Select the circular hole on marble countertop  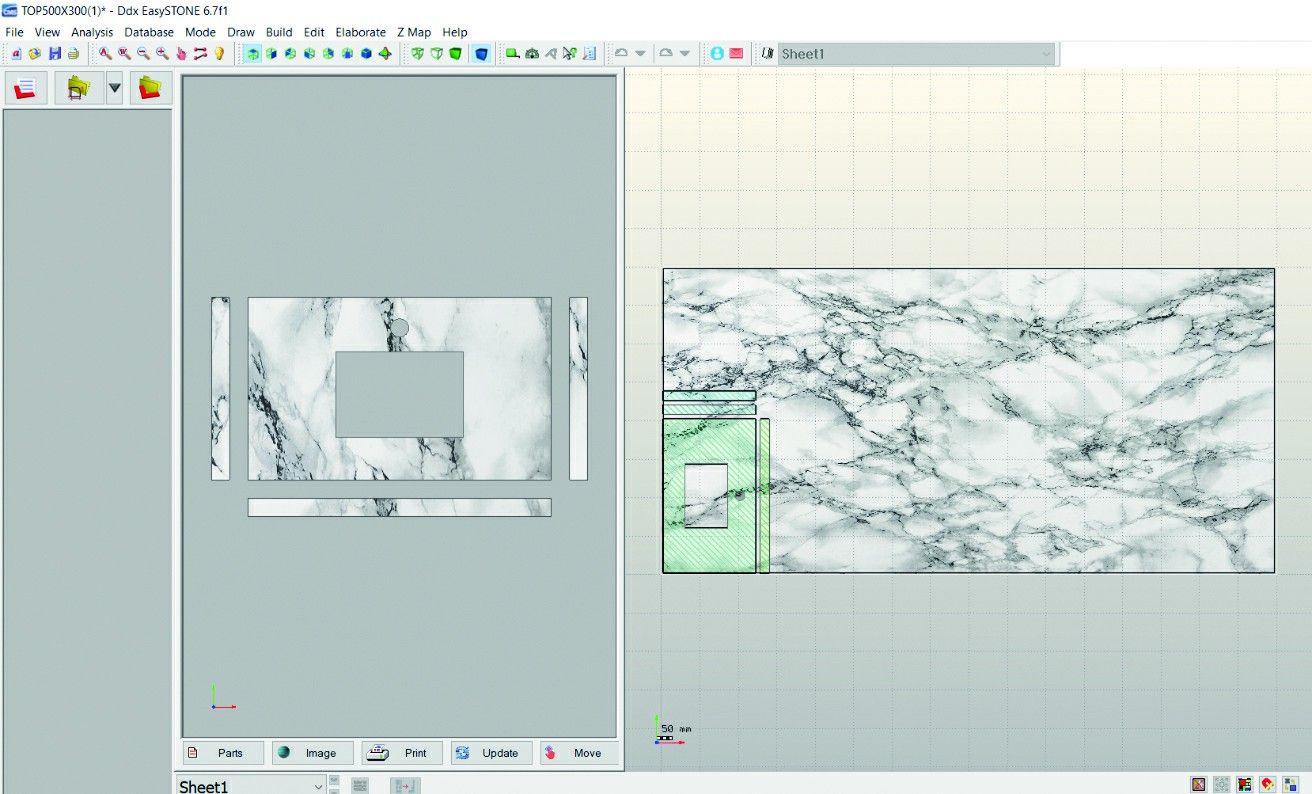(x=399, y=327)
